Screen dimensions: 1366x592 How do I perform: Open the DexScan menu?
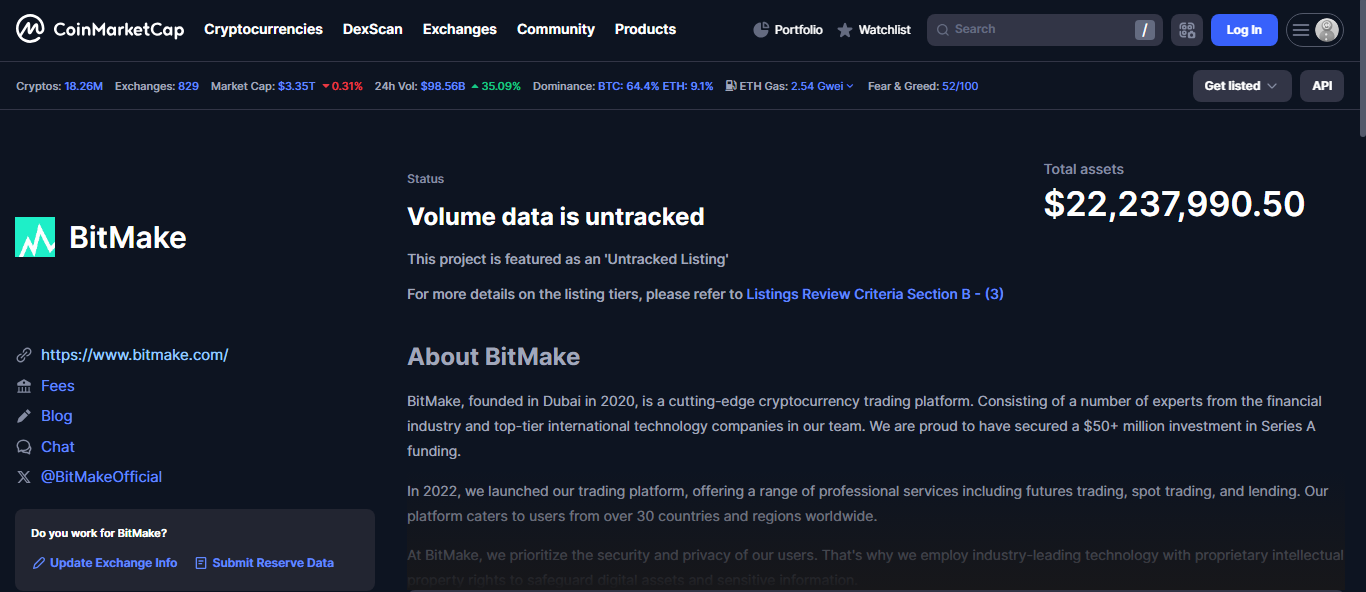[372, 29]
